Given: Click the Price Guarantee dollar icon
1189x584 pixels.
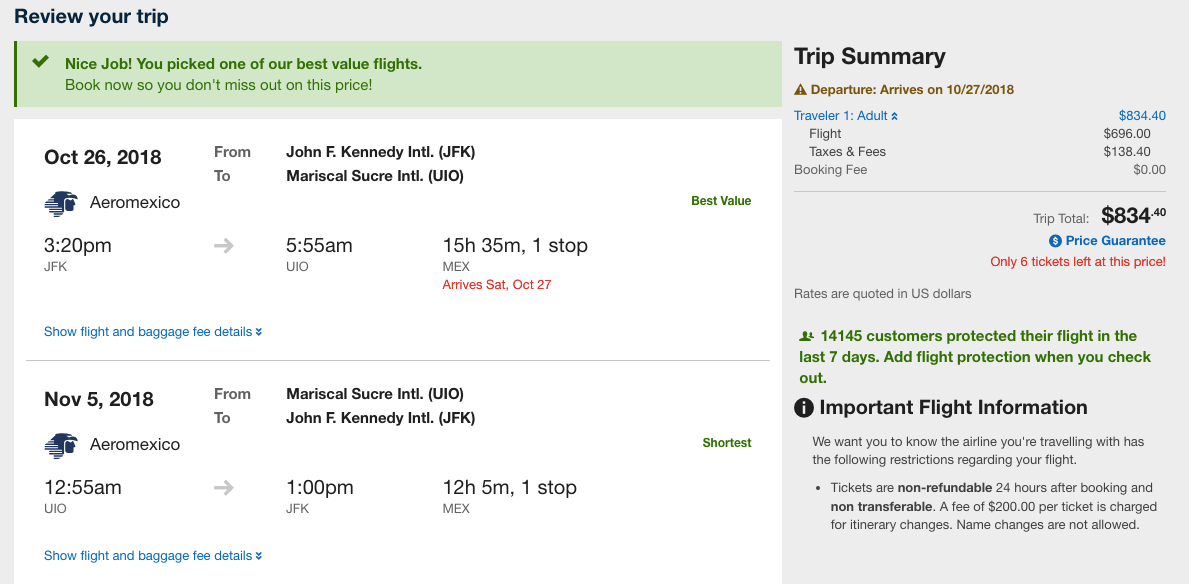Looking at the screenshot, I should [1055, 241].
